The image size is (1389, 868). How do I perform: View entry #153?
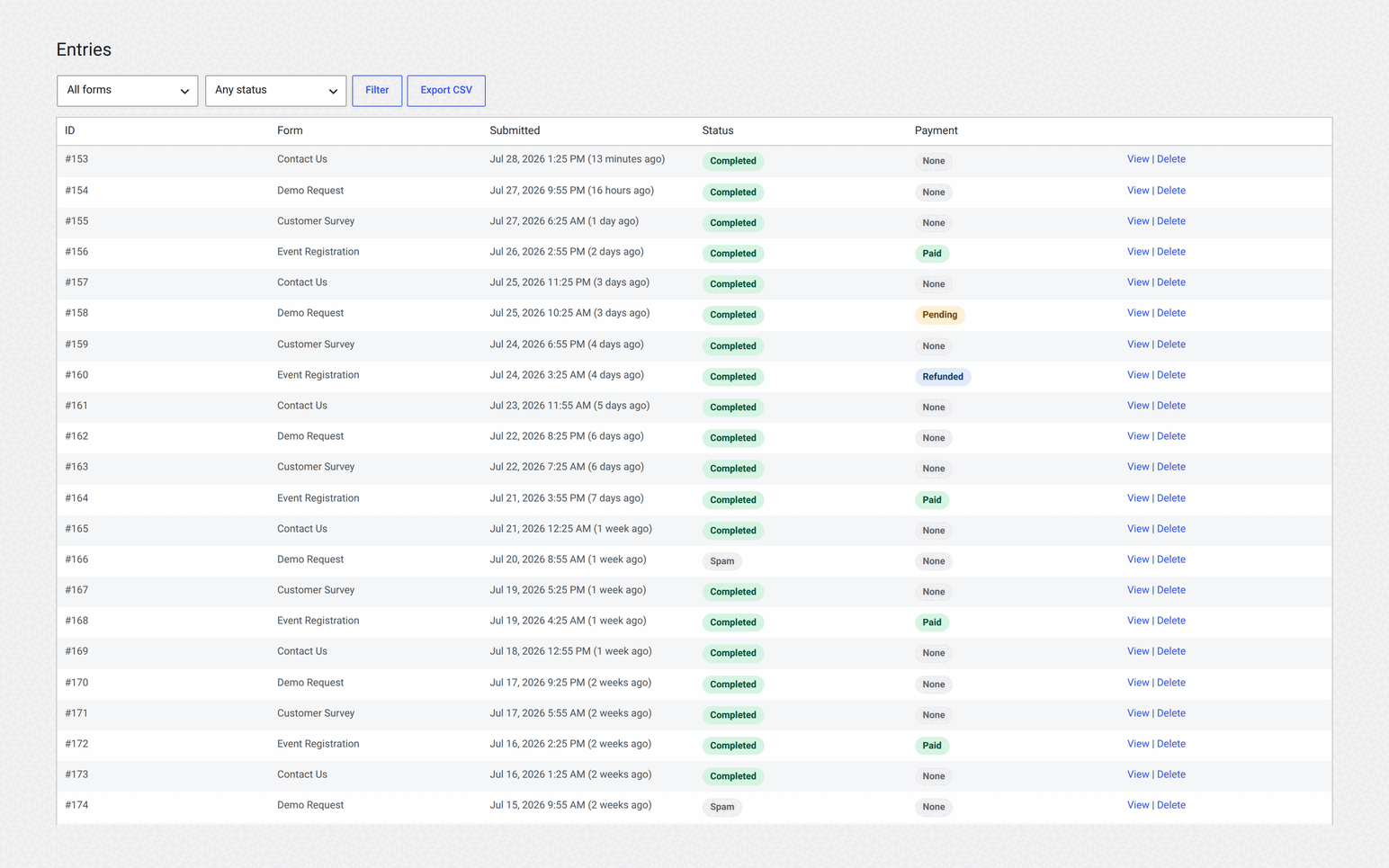(x=1138, y=159)
